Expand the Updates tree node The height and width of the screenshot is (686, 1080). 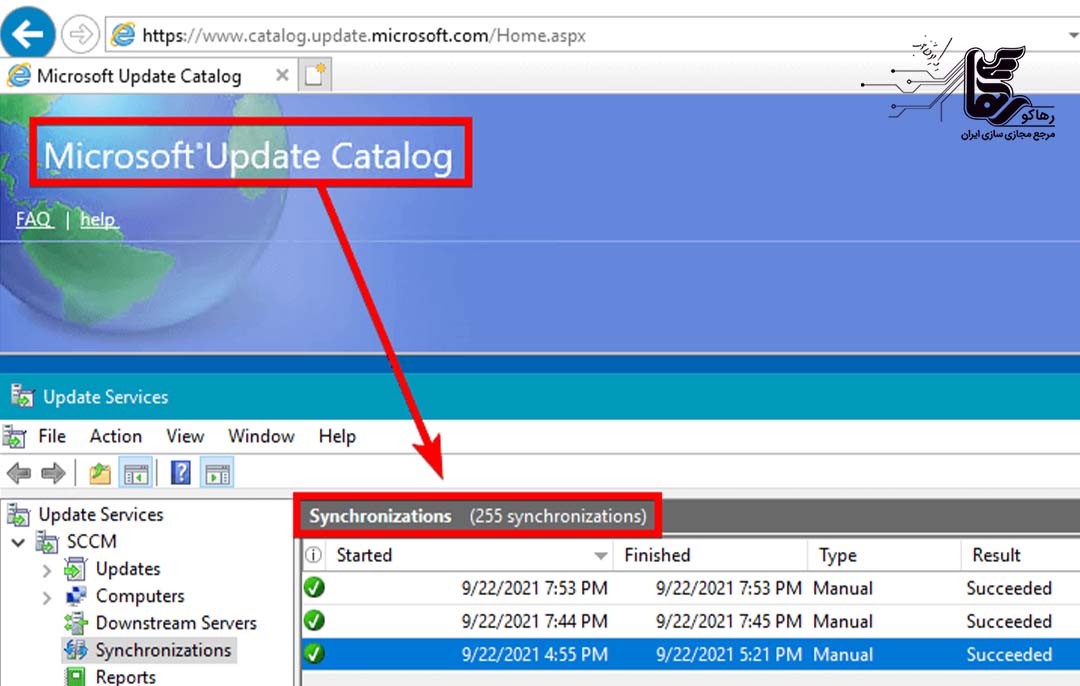pyautogui.click(x=47, y=570)
